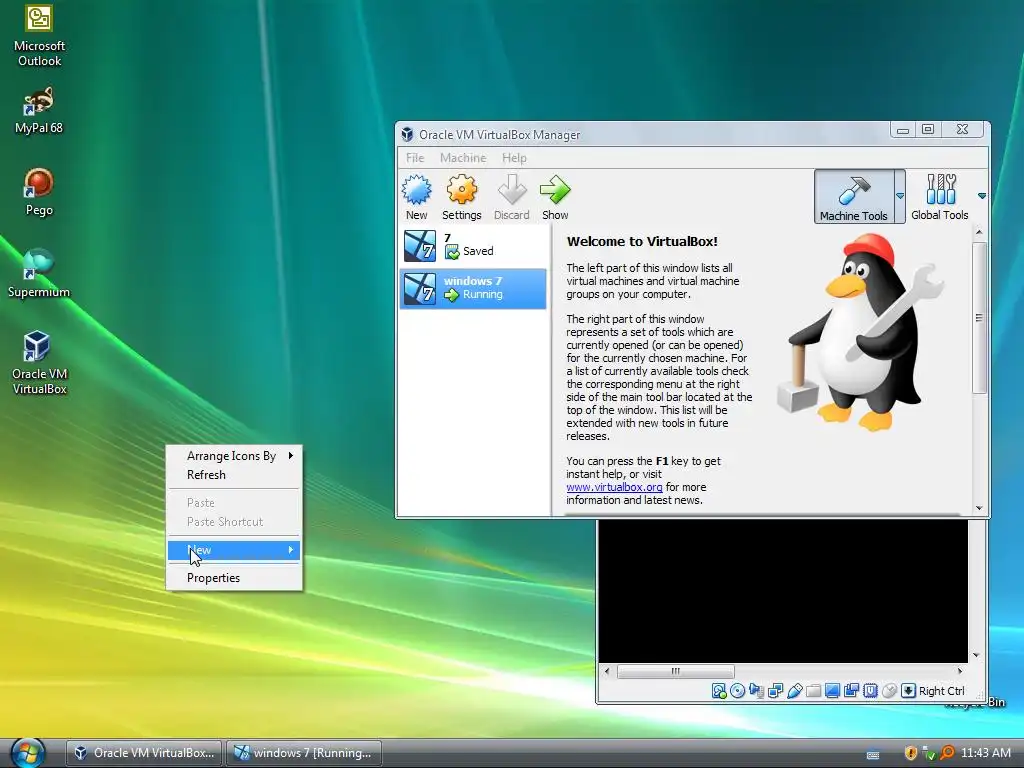This screenshot has height=768, width=1024.
Task: Click the optical disc icon in VM status bar
Action: pos(737,691)
